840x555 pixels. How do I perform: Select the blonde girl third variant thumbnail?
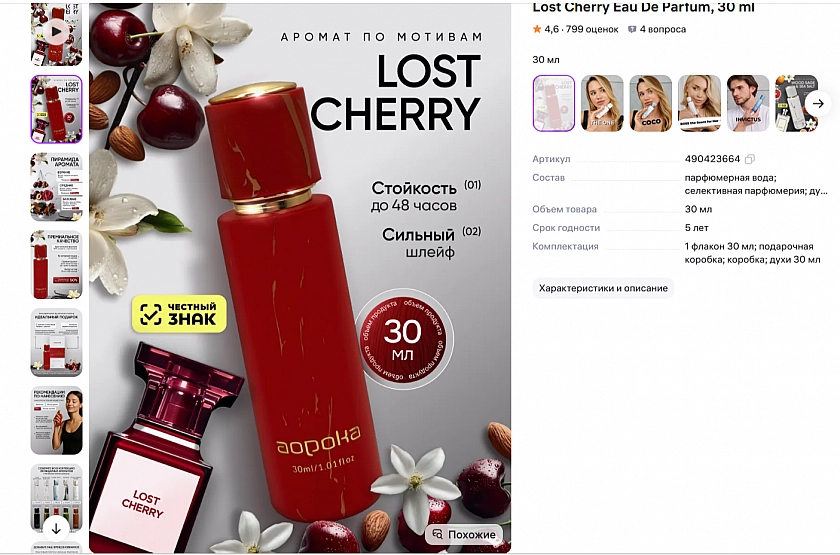click(699, 103)
